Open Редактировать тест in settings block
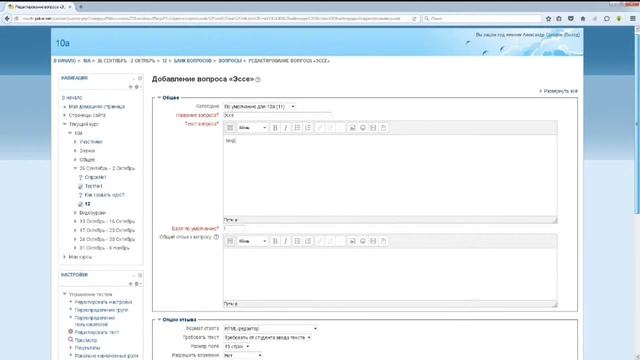Screen dimensions: 640x360 click(x=97, y=332)
